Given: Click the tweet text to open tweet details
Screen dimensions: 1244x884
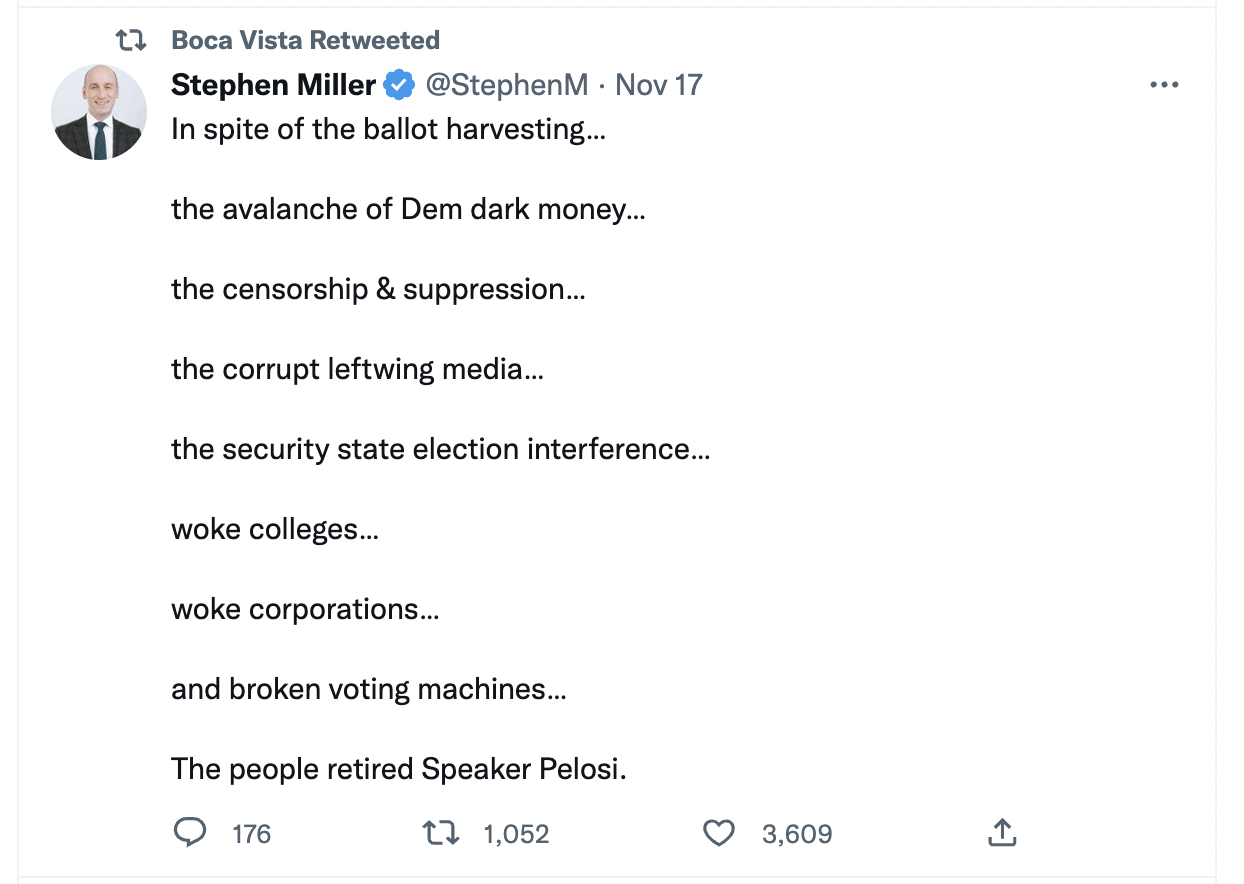Looking at the screenshot, I should [400, 448].
